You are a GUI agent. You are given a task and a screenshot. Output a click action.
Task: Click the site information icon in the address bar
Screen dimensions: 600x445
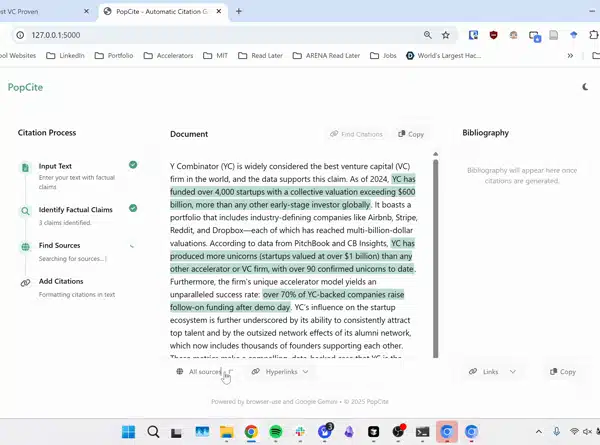click(20, 35)
